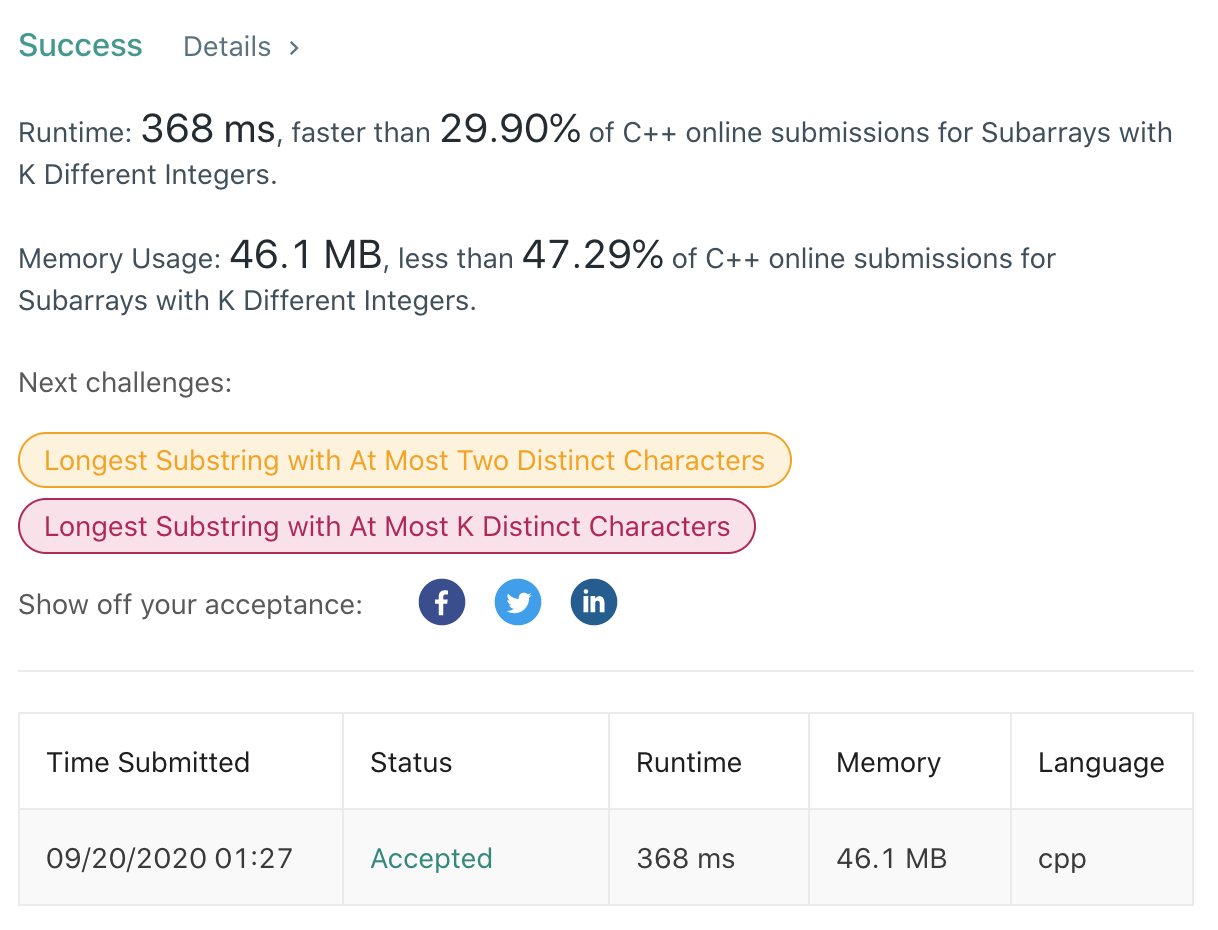Click the Status column header
The width and height of the screenshot is (1218, 930).
(x=411, y=762)
